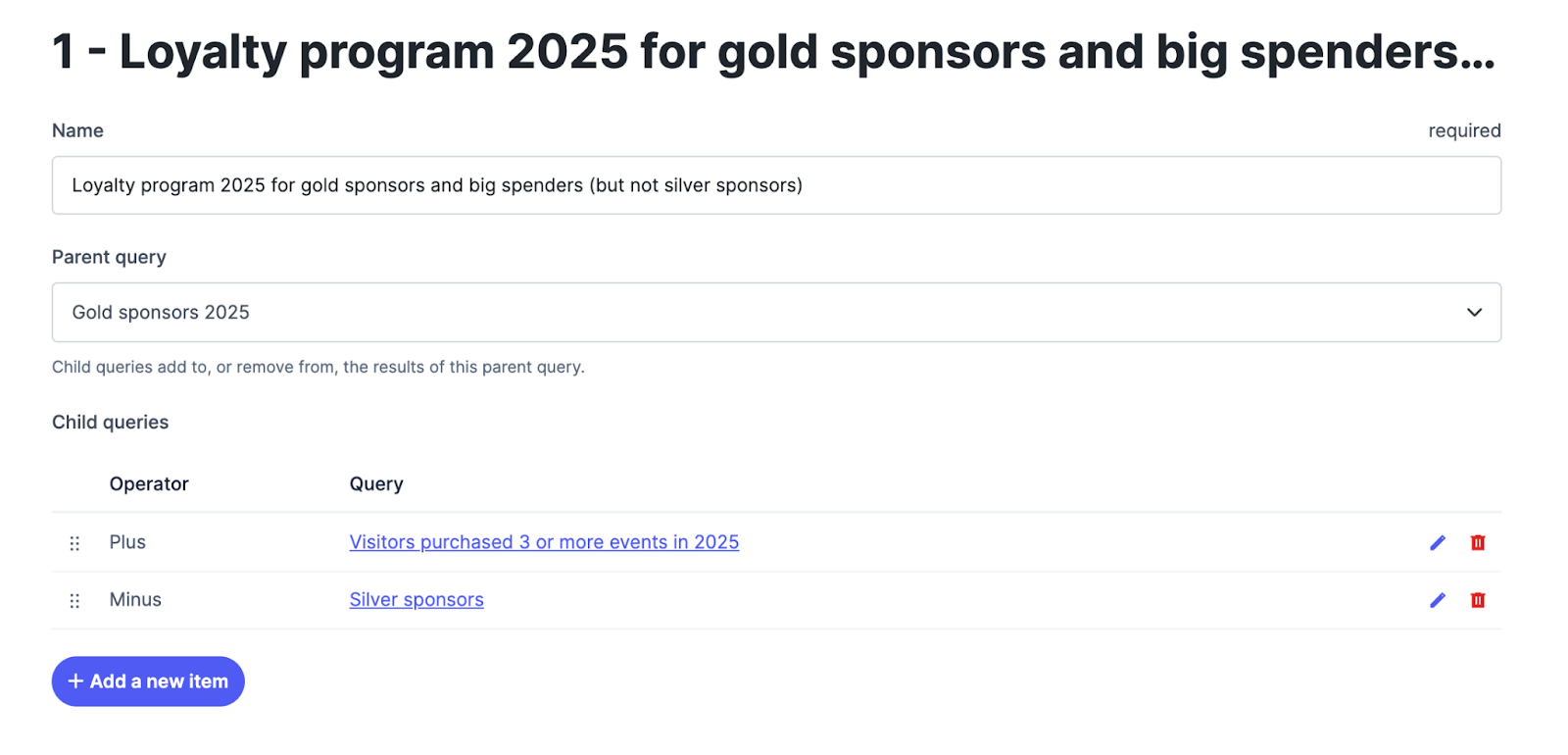This screenshot has width=1568, height=755.
Task: Focus the Name input field
Action: [x=776, y=185]
